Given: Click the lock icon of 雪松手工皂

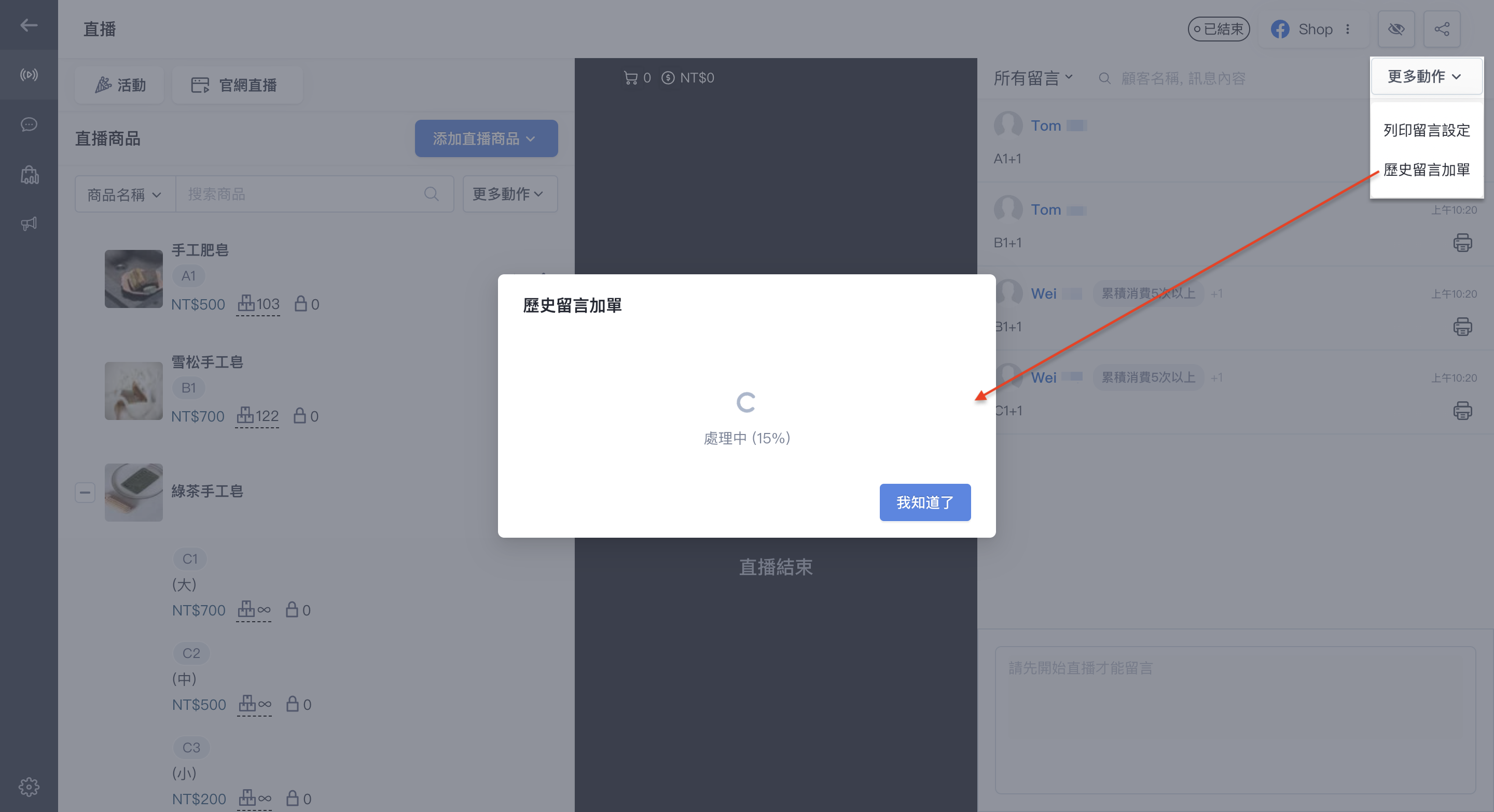Looking at the screenshot, I should pos(299,415).
